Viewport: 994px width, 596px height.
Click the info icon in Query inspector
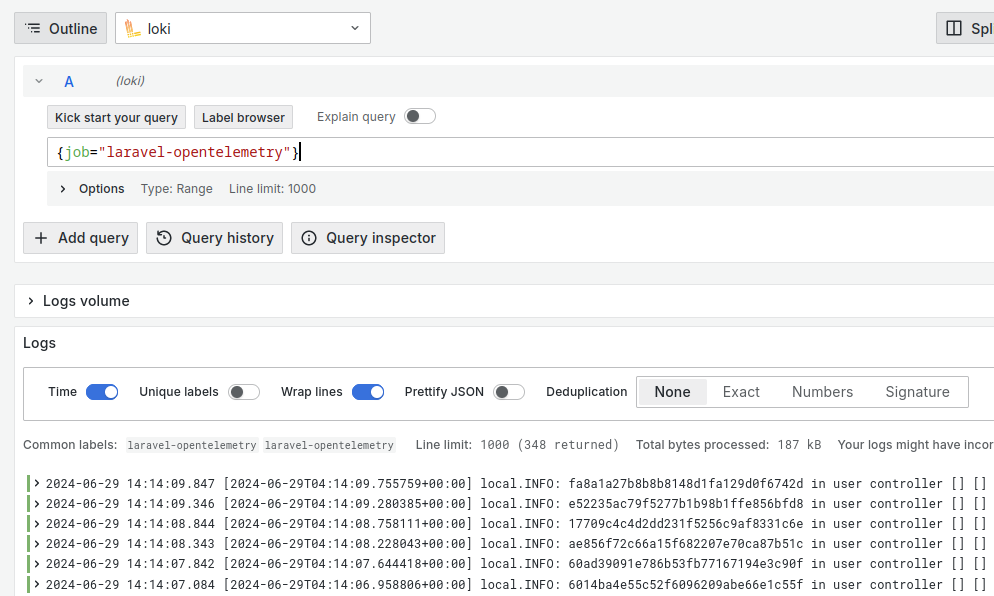pos(309,238)
